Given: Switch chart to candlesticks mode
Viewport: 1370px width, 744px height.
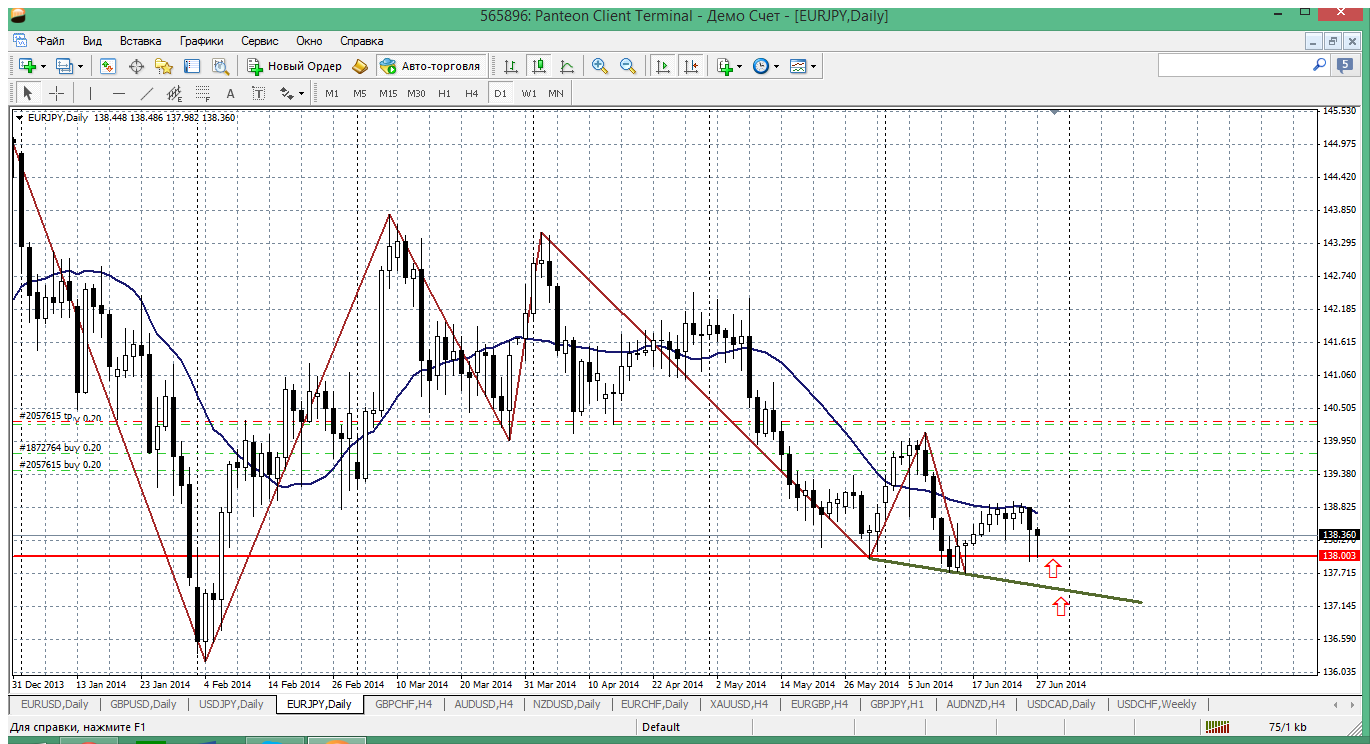Looking at the screenshot, I should click(x=539, y=66).
